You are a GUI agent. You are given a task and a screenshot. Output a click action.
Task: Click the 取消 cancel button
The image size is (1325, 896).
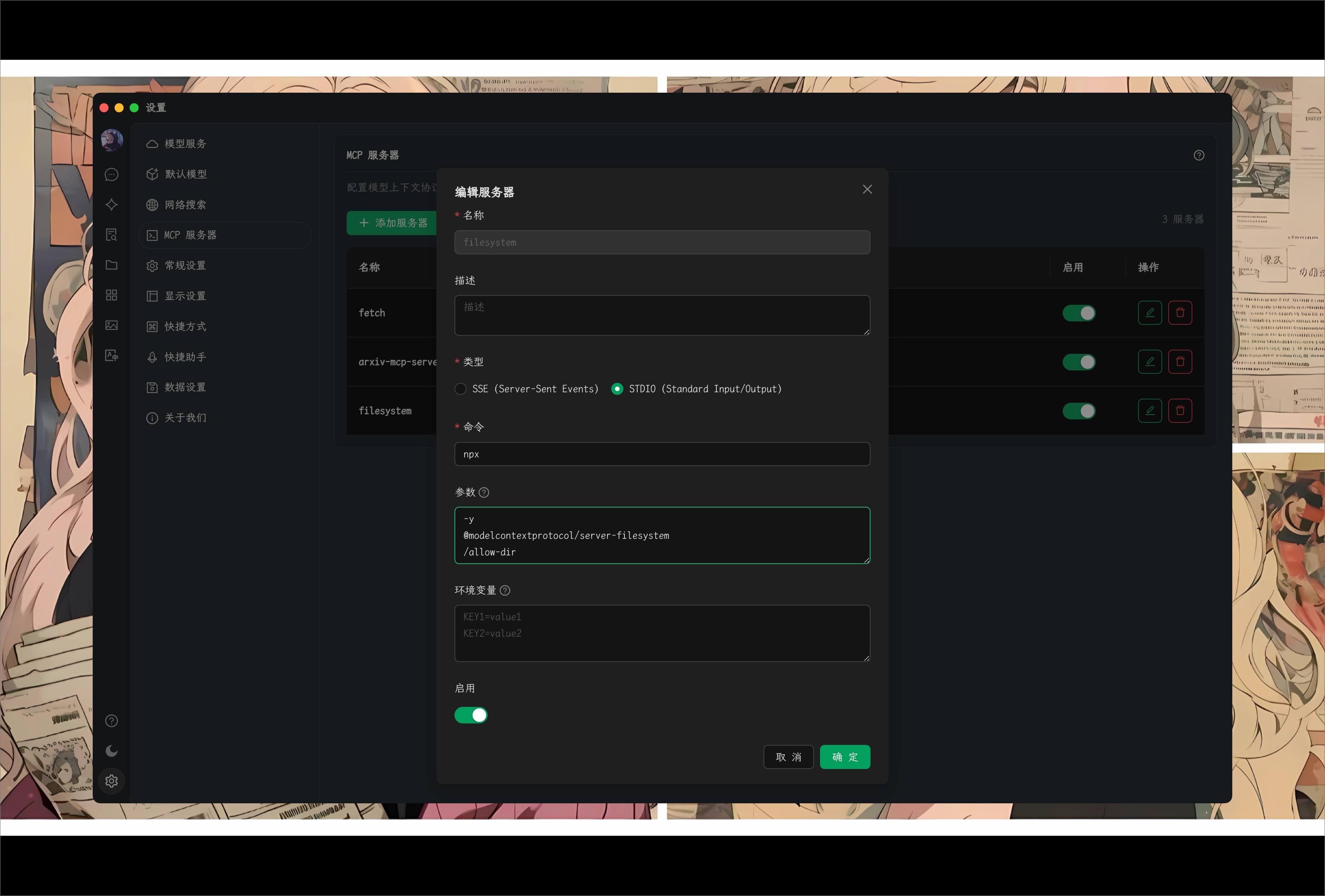[x=788, y=757]
